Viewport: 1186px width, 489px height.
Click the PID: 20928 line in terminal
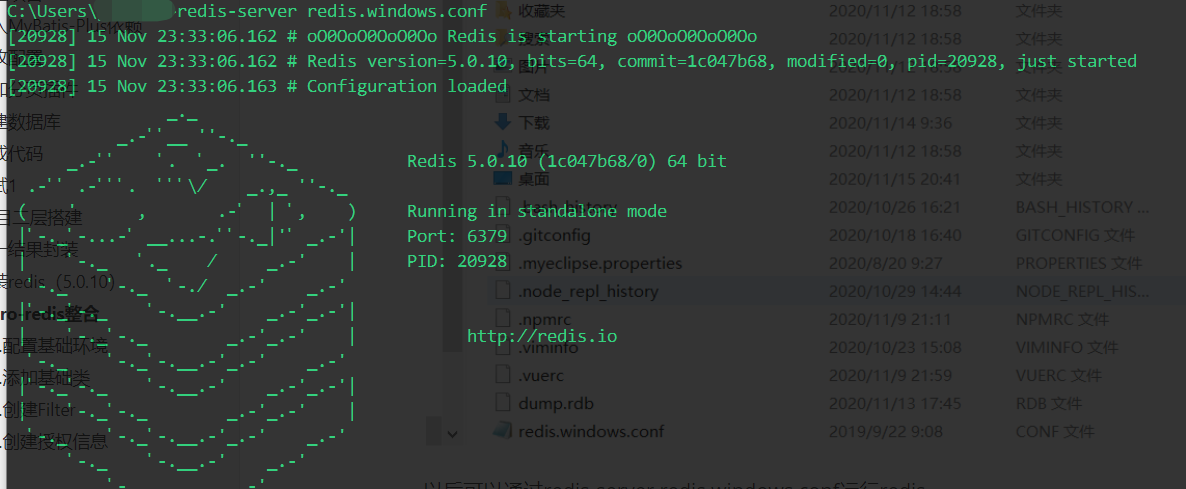[x=457, y=261]
